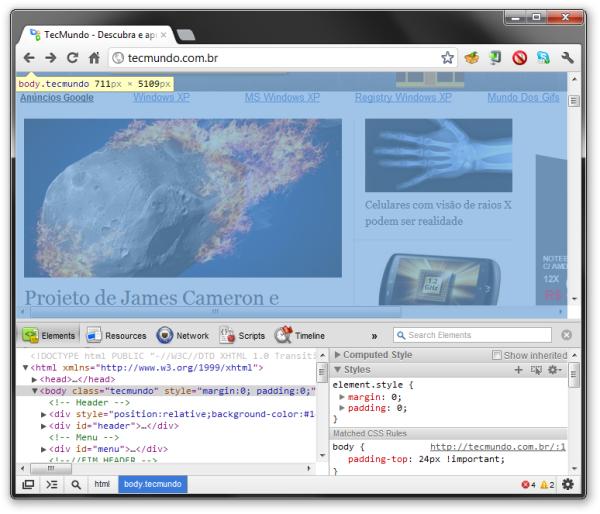Open the home page icon
The height and width of the screenshot is (514, 600).
coord(94,58)
